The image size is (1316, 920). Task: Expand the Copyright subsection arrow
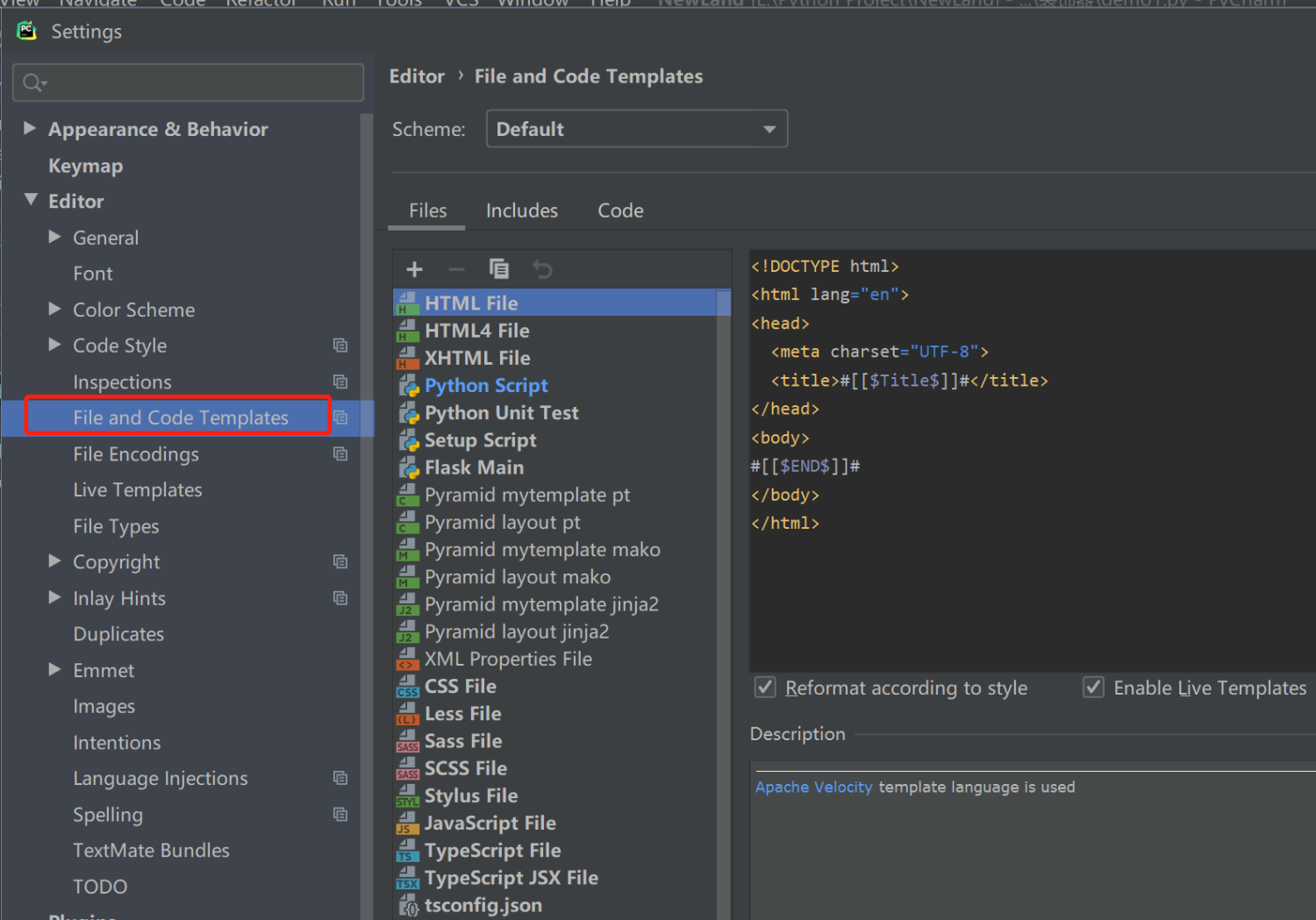[54, 561]
